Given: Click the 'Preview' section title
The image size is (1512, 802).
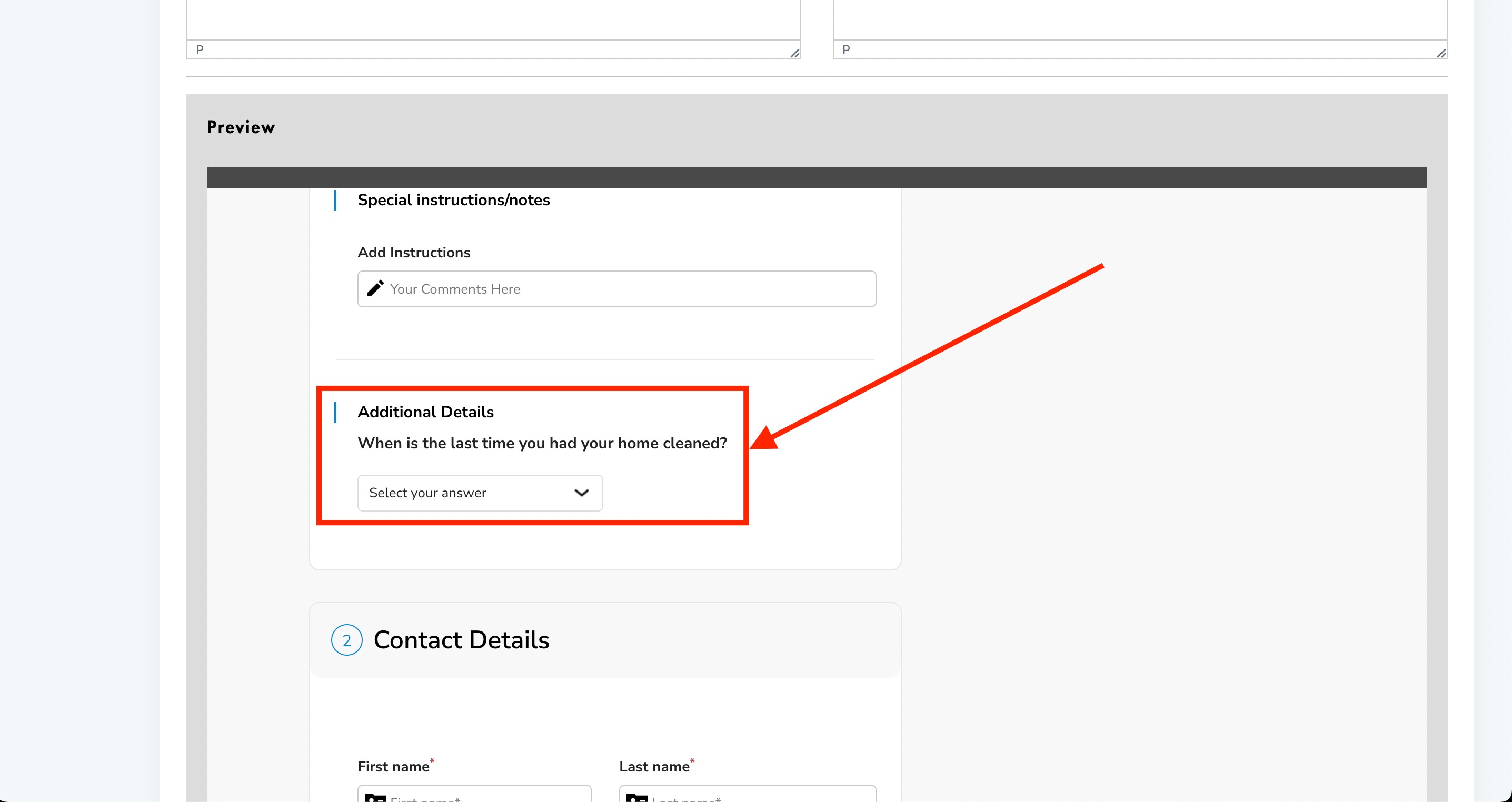Looking at the screenshot, I should [241, 127].
